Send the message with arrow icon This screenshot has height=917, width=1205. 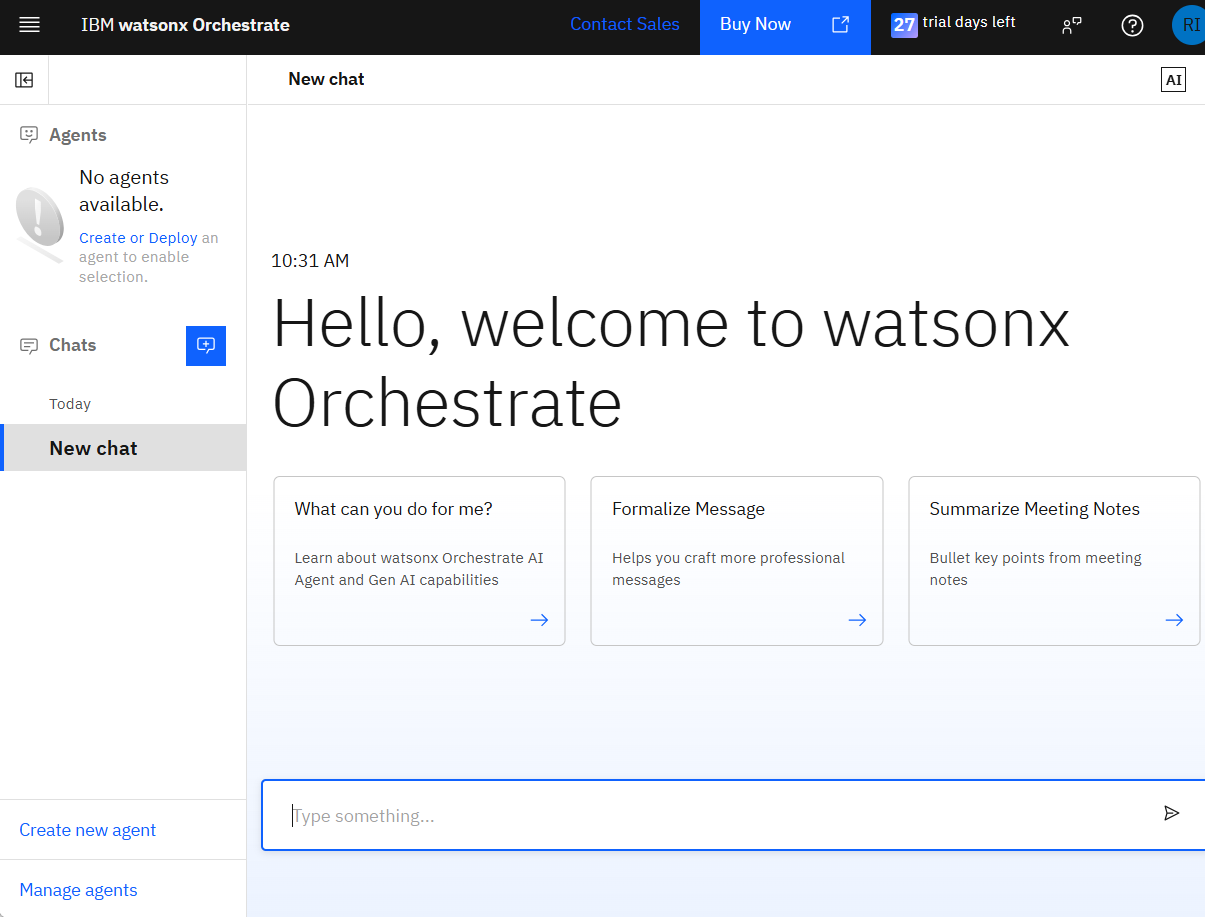1172,814
